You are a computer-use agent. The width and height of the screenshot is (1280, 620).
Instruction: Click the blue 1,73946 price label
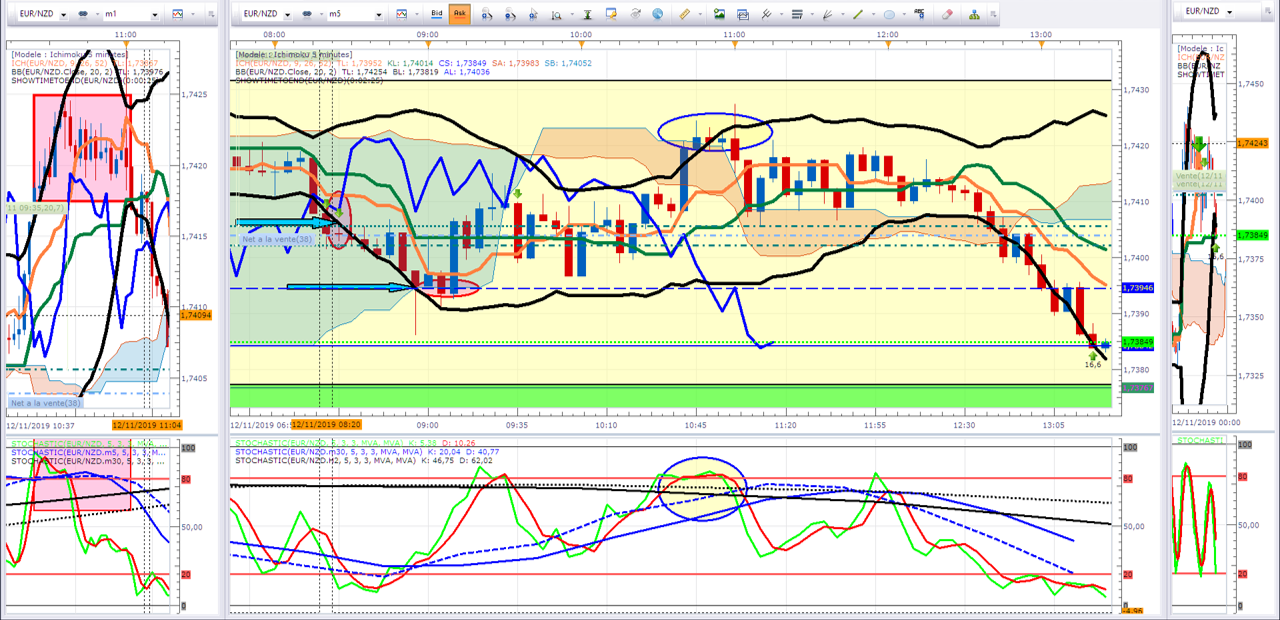1136,288
